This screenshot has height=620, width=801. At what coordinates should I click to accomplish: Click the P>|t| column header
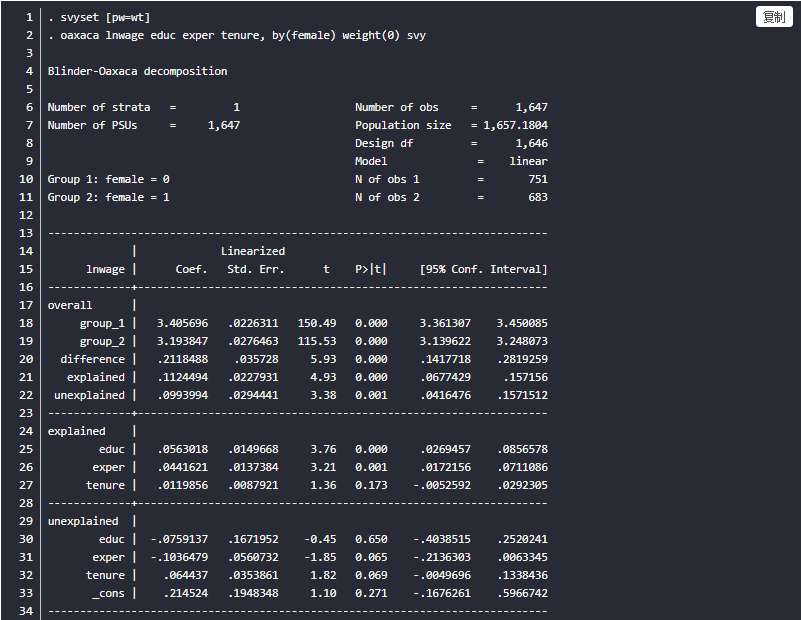click(x=371, y=269)
